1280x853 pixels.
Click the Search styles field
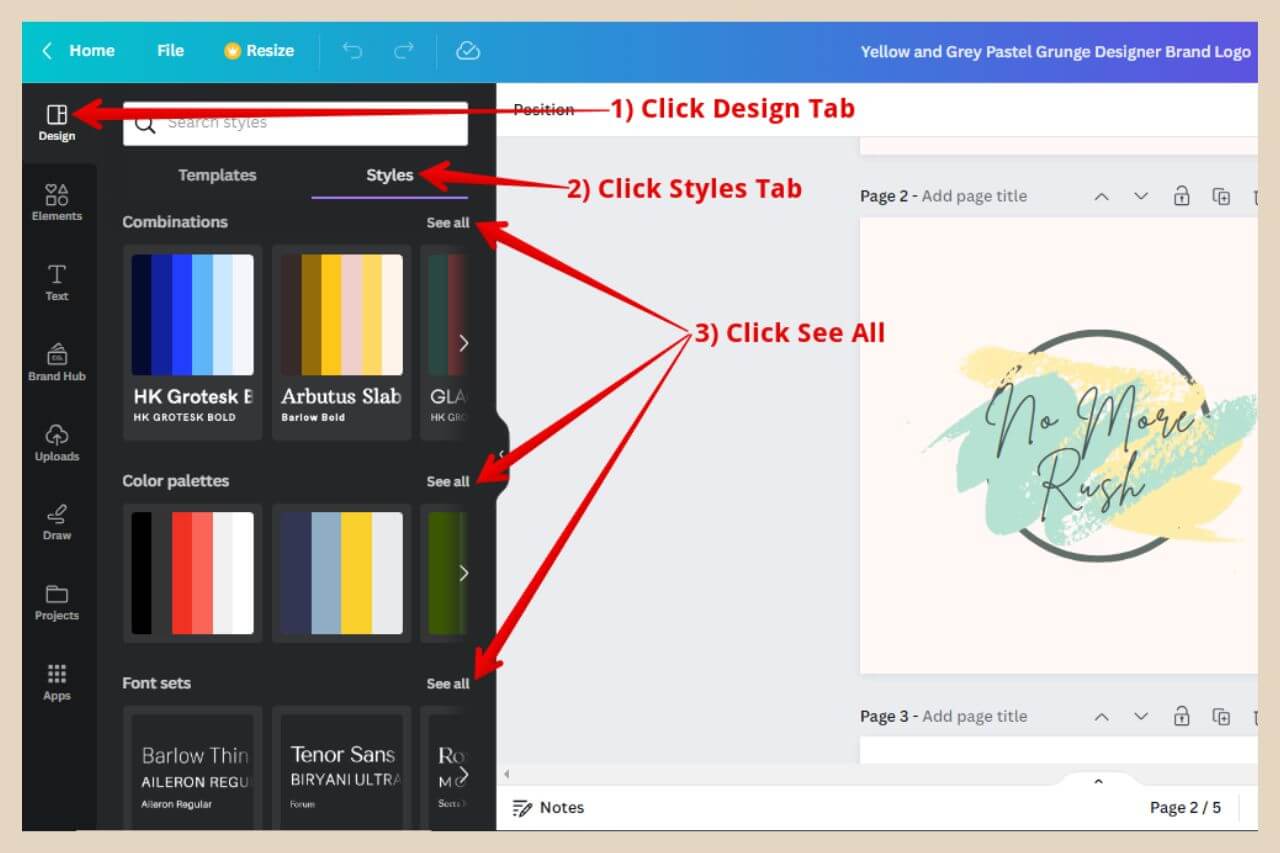[295, 123]
